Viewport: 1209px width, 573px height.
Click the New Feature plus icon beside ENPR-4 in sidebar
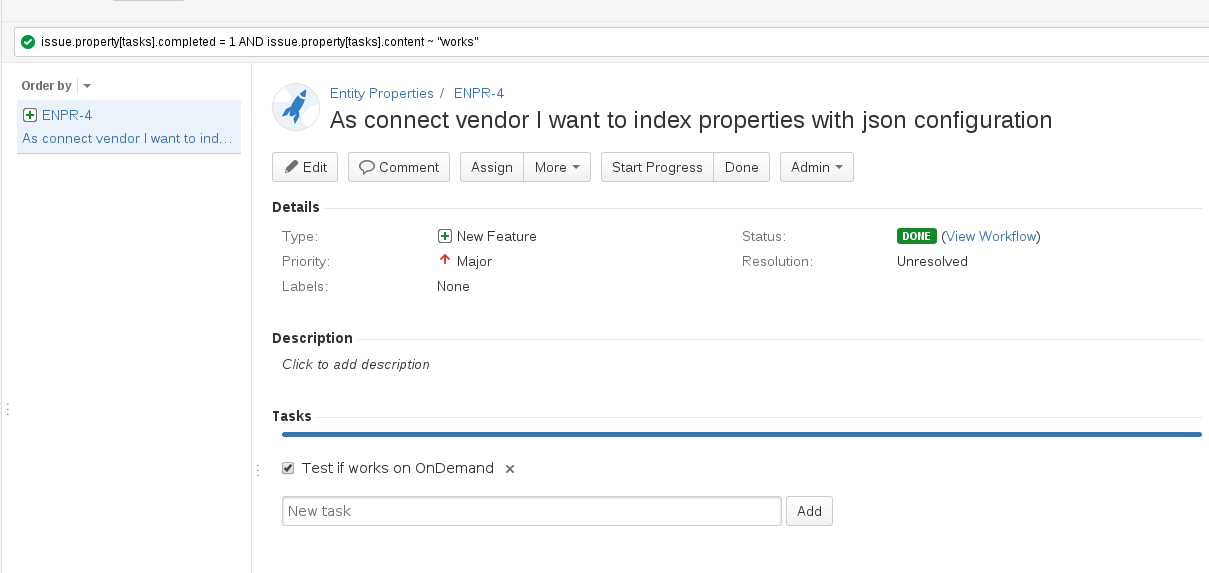click(30, 115)
